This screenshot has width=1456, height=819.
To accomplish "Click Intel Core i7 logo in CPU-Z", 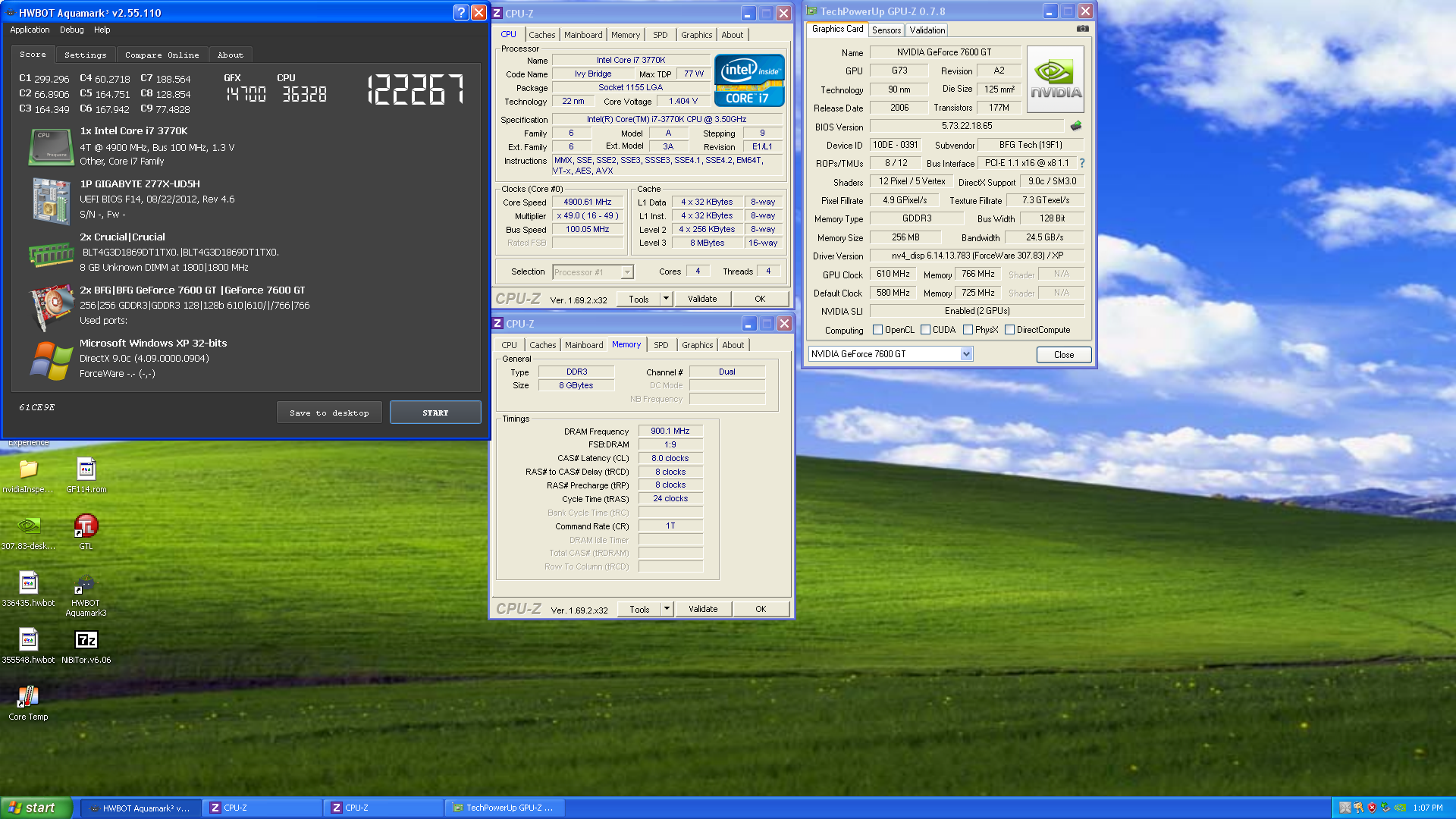I will [x=749, y=80].
